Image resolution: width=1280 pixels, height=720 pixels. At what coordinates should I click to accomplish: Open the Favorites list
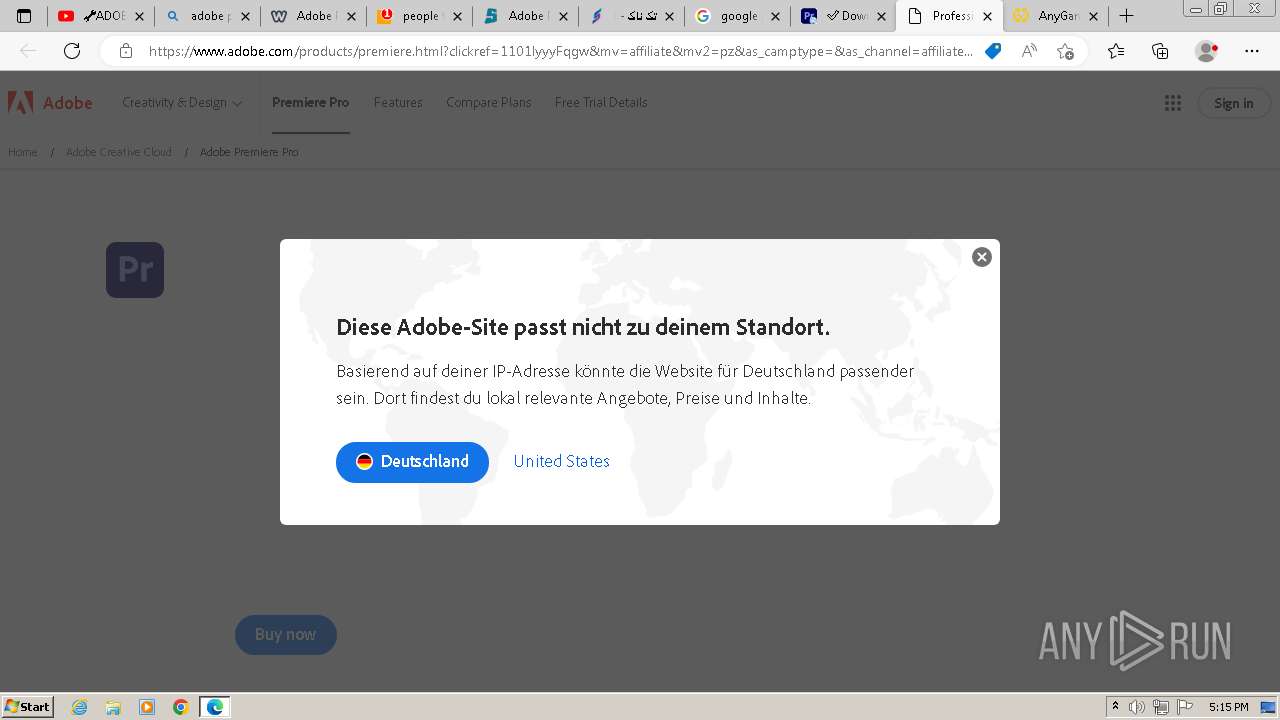[1116, 51]
